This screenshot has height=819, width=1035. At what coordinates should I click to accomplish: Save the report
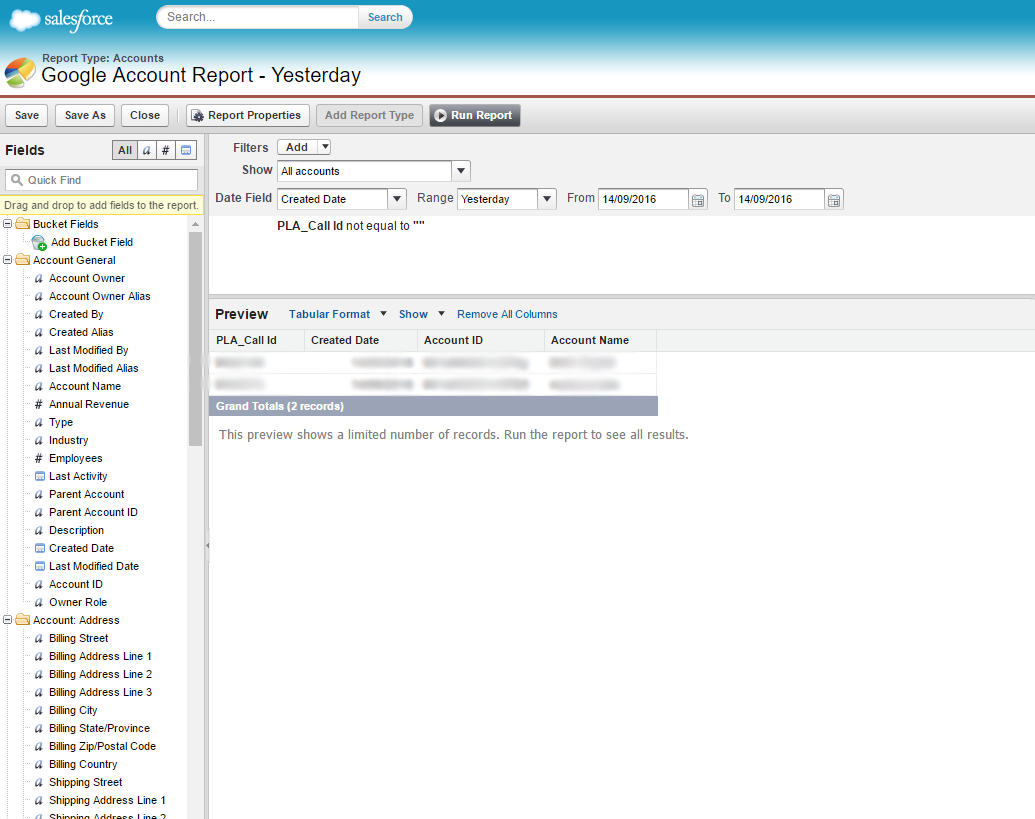coord(27,115)
